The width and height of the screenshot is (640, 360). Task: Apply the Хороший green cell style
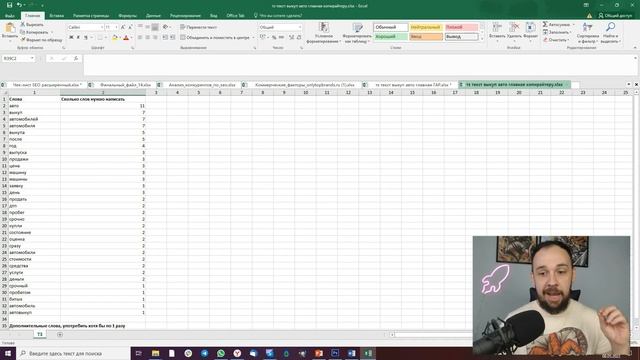coord(391,36)
